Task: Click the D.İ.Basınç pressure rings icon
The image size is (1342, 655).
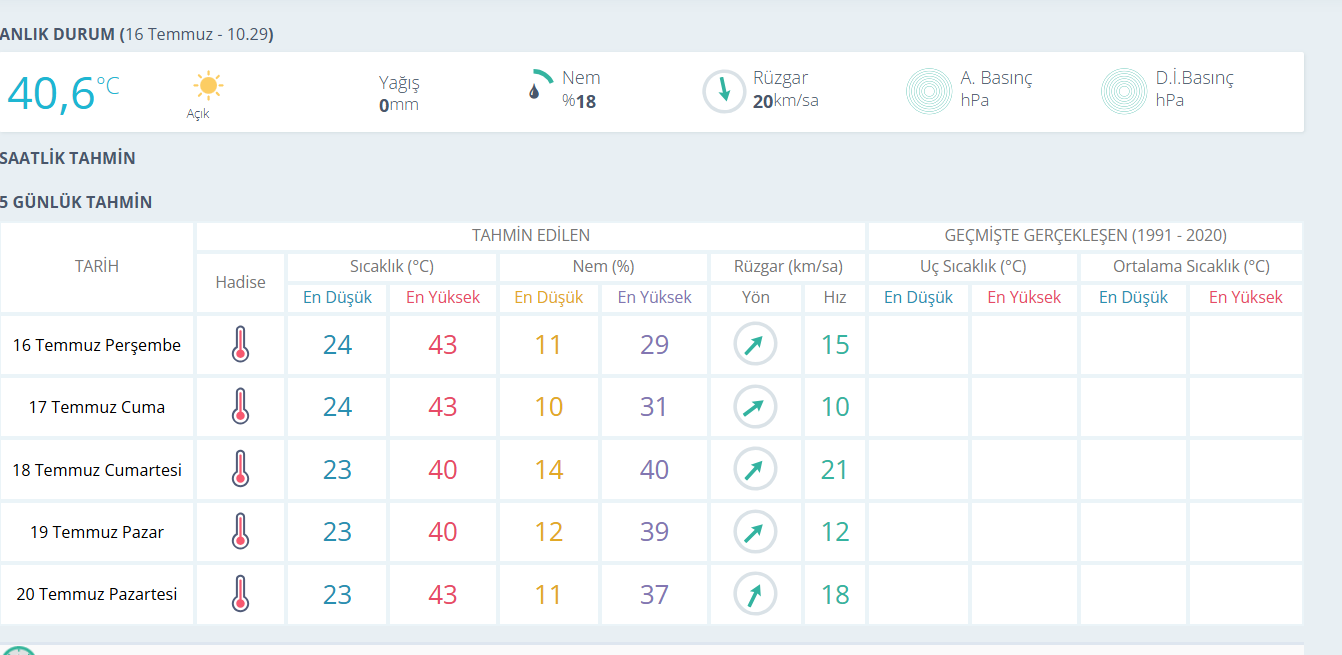Action: tap(1124, 91)
